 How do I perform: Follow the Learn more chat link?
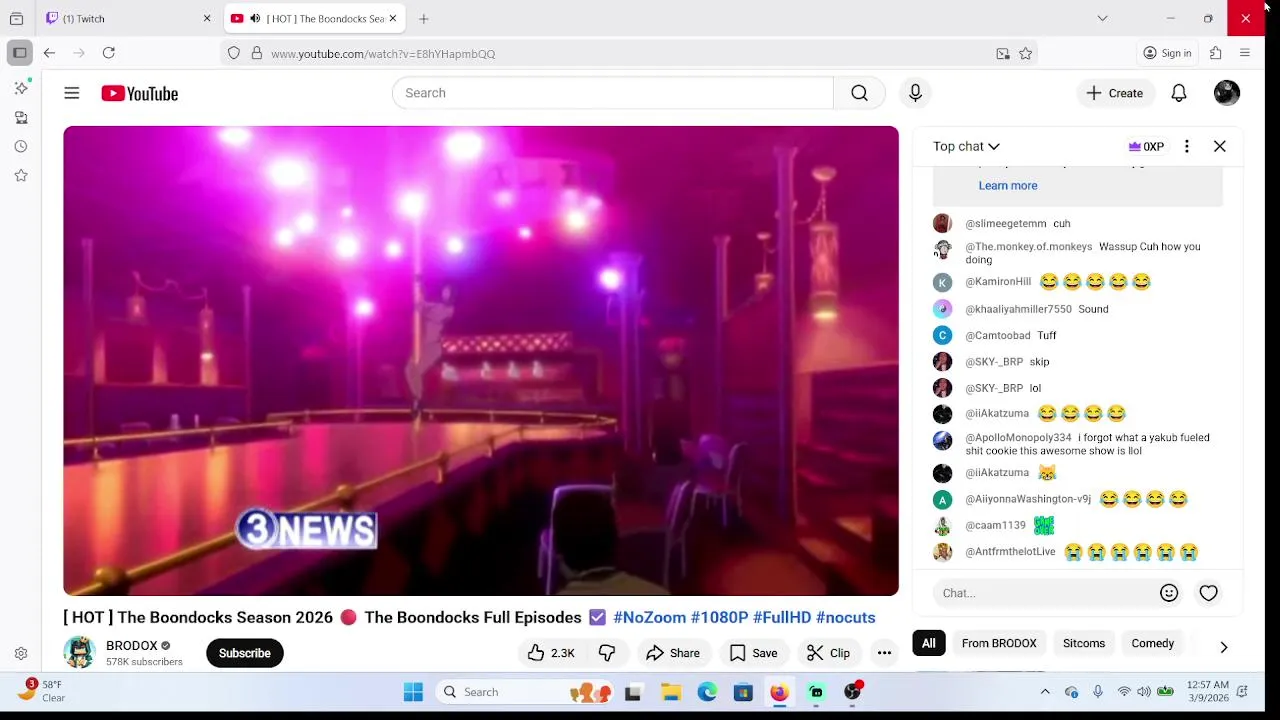(x=1008, y=185)
